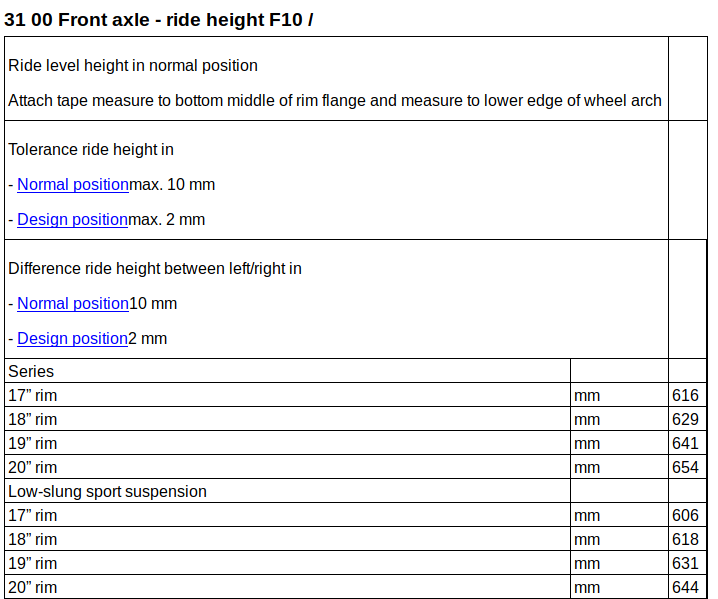Select the value 616 cell
The image size is (718, 599).
coord(685,395)
